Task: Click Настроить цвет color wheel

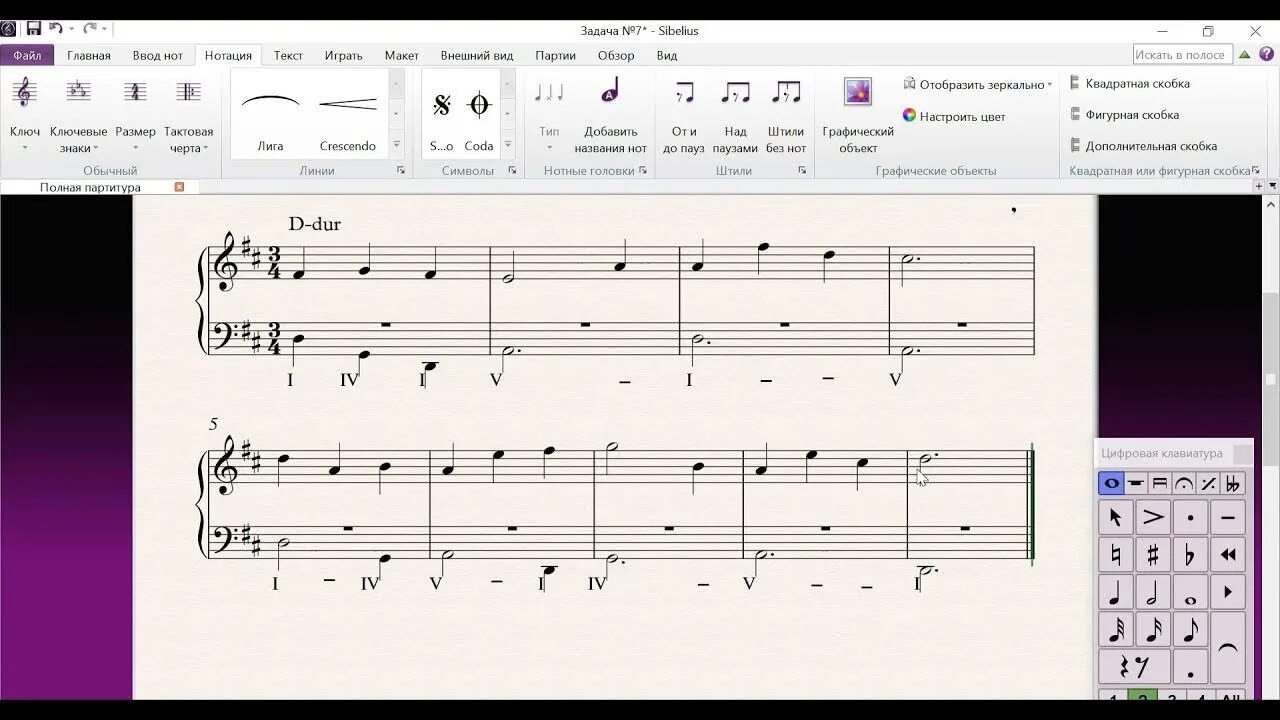Action: [954, 116]
